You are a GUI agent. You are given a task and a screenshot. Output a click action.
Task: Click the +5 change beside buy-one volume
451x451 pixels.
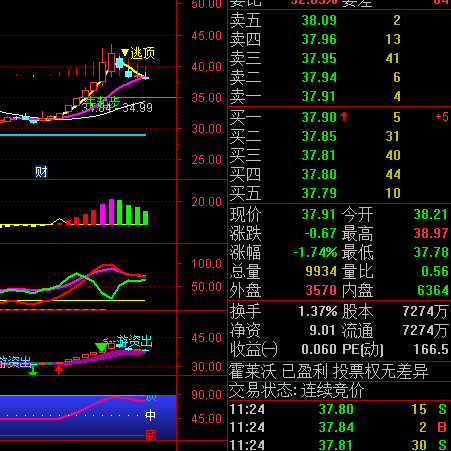point(442,117)
